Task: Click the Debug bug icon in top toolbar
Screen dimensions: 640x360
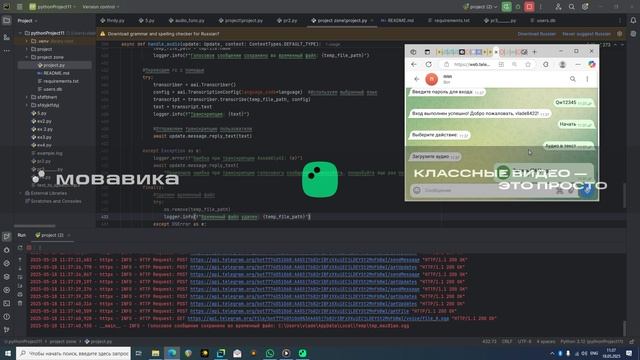Action: click(x=518, y=7)
